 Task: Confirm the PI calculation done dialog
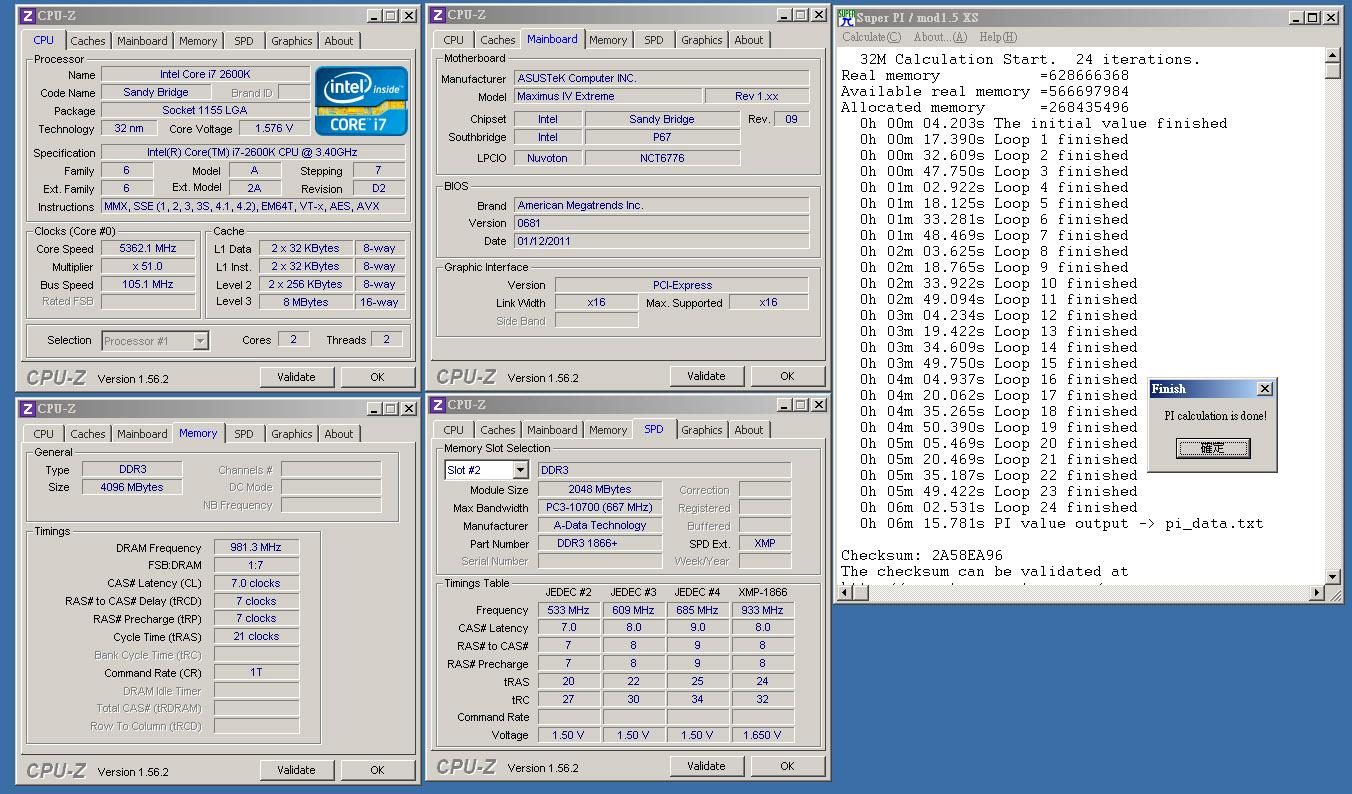tap(1213, 448)
